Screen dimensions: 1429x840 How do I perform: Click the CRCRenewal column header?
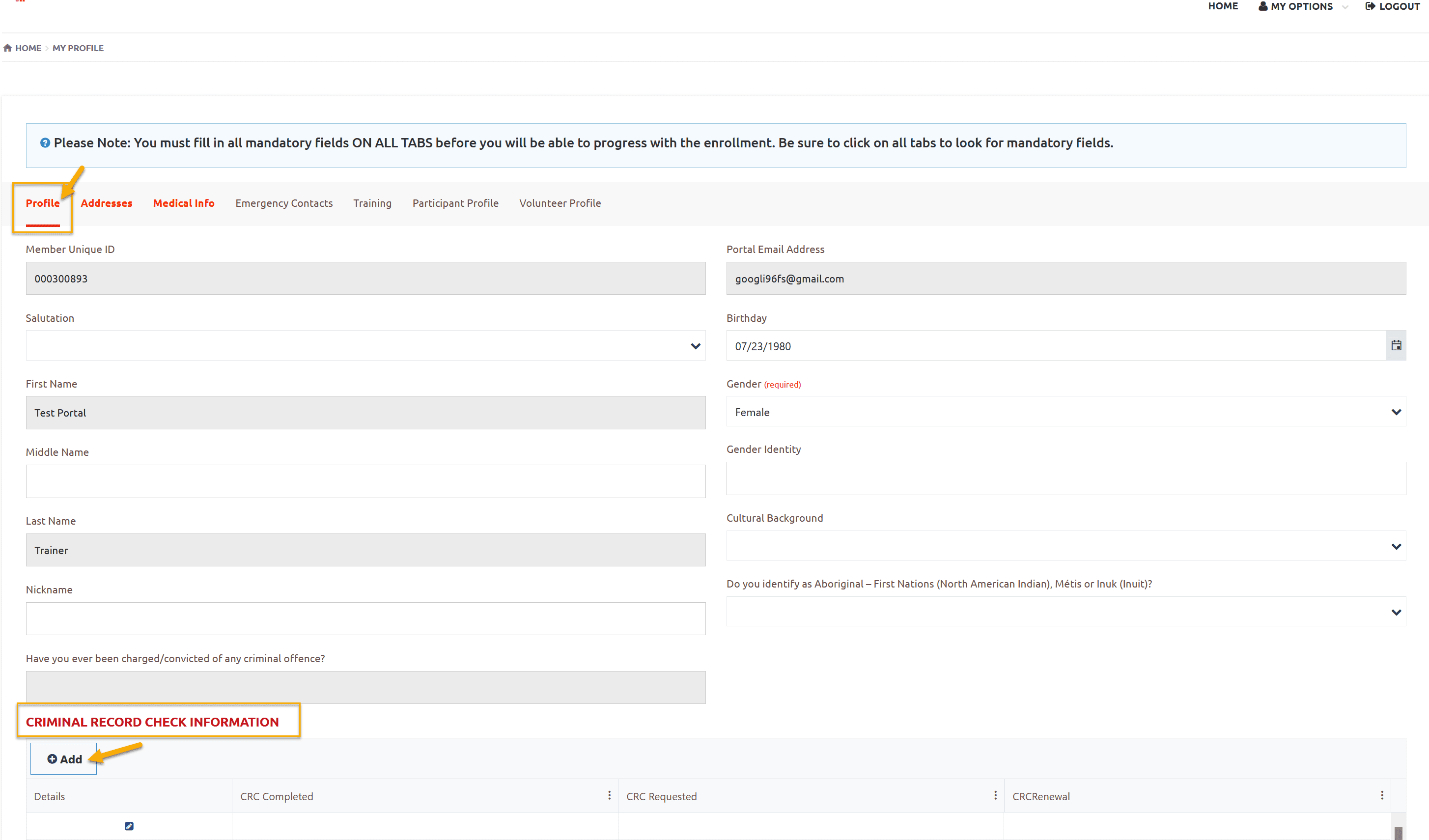[x=1041, y=796]
